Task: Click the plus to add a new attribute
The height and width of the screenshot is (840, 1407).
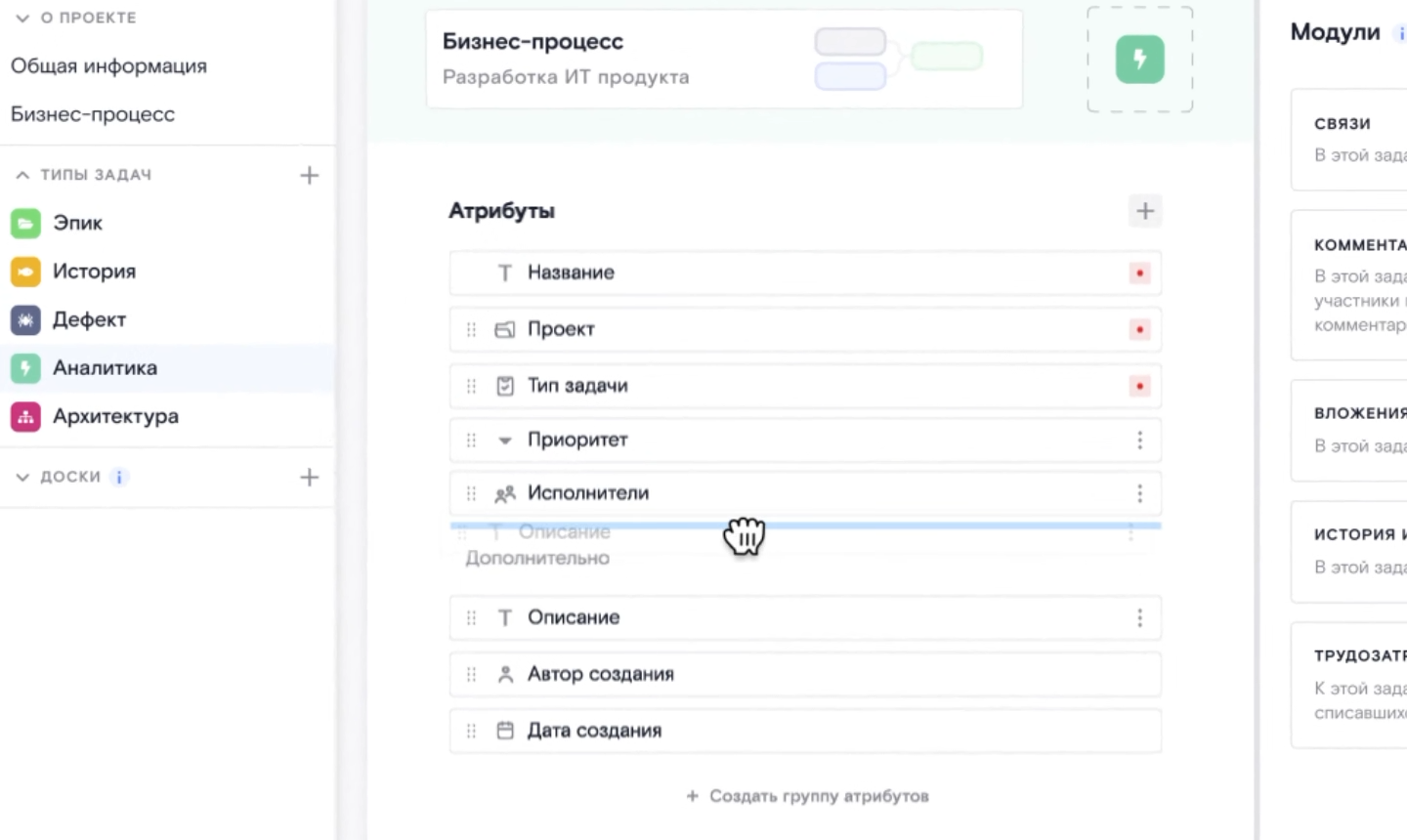Action: (1144, 210)
